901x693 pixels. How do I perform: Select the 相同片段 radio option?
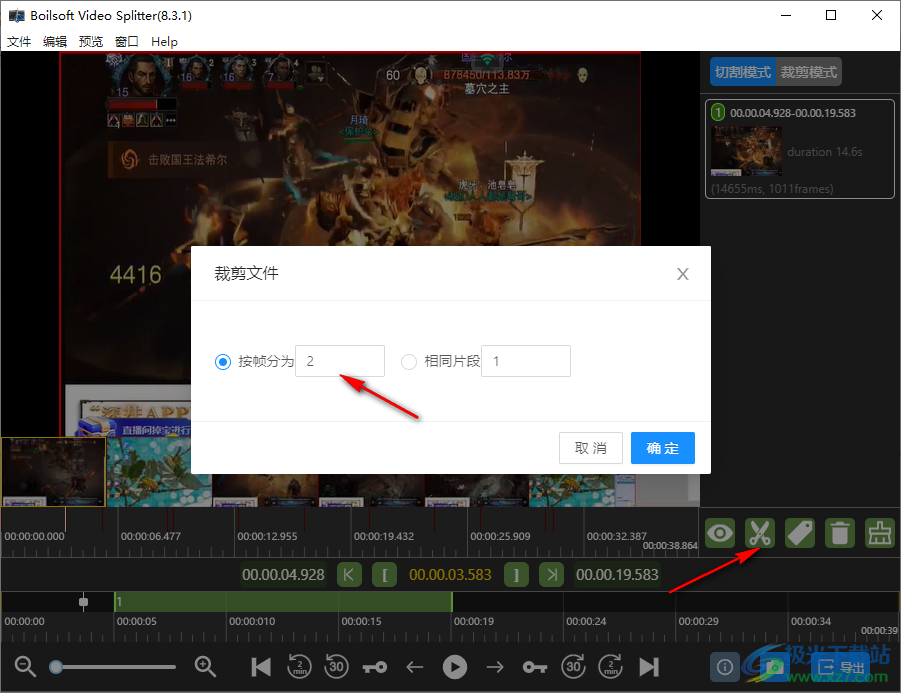(x=409, y=361)
